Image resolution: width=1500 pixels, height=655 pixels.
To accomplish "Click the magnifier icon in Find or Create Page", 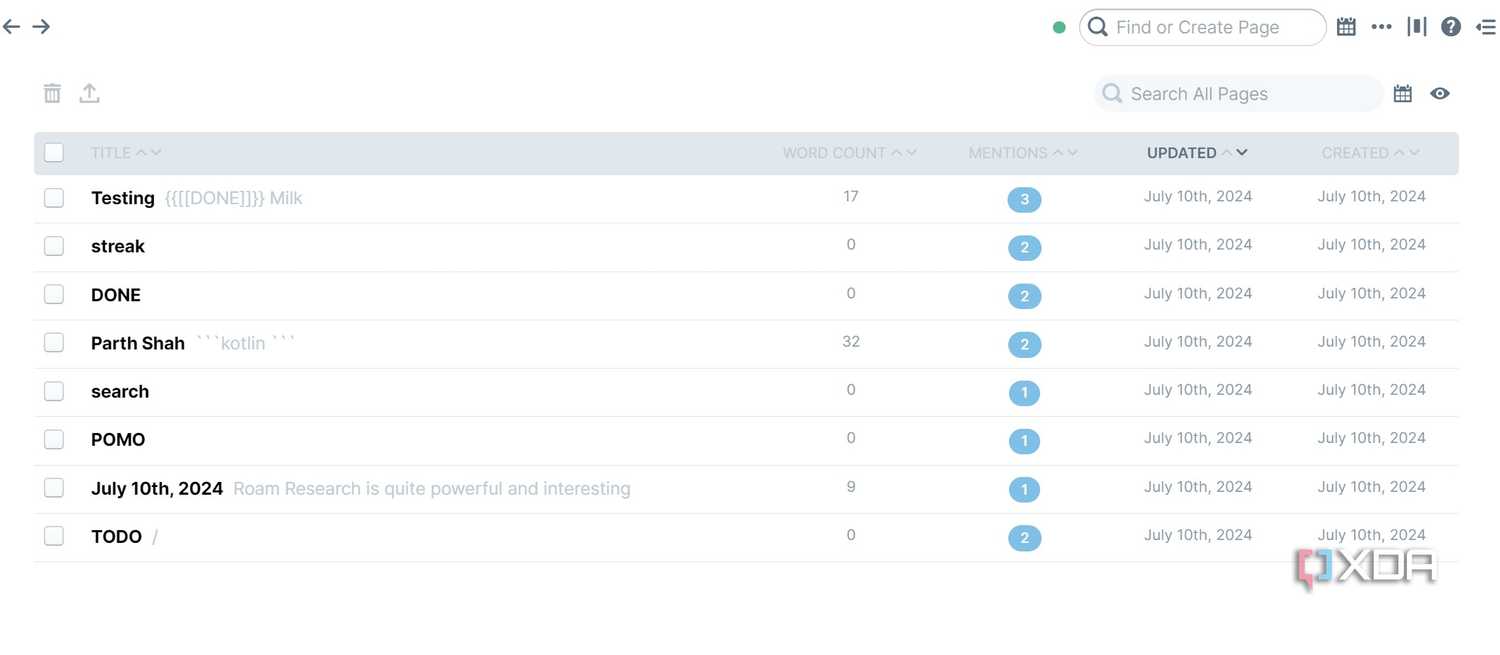I will click(1098, 27).
